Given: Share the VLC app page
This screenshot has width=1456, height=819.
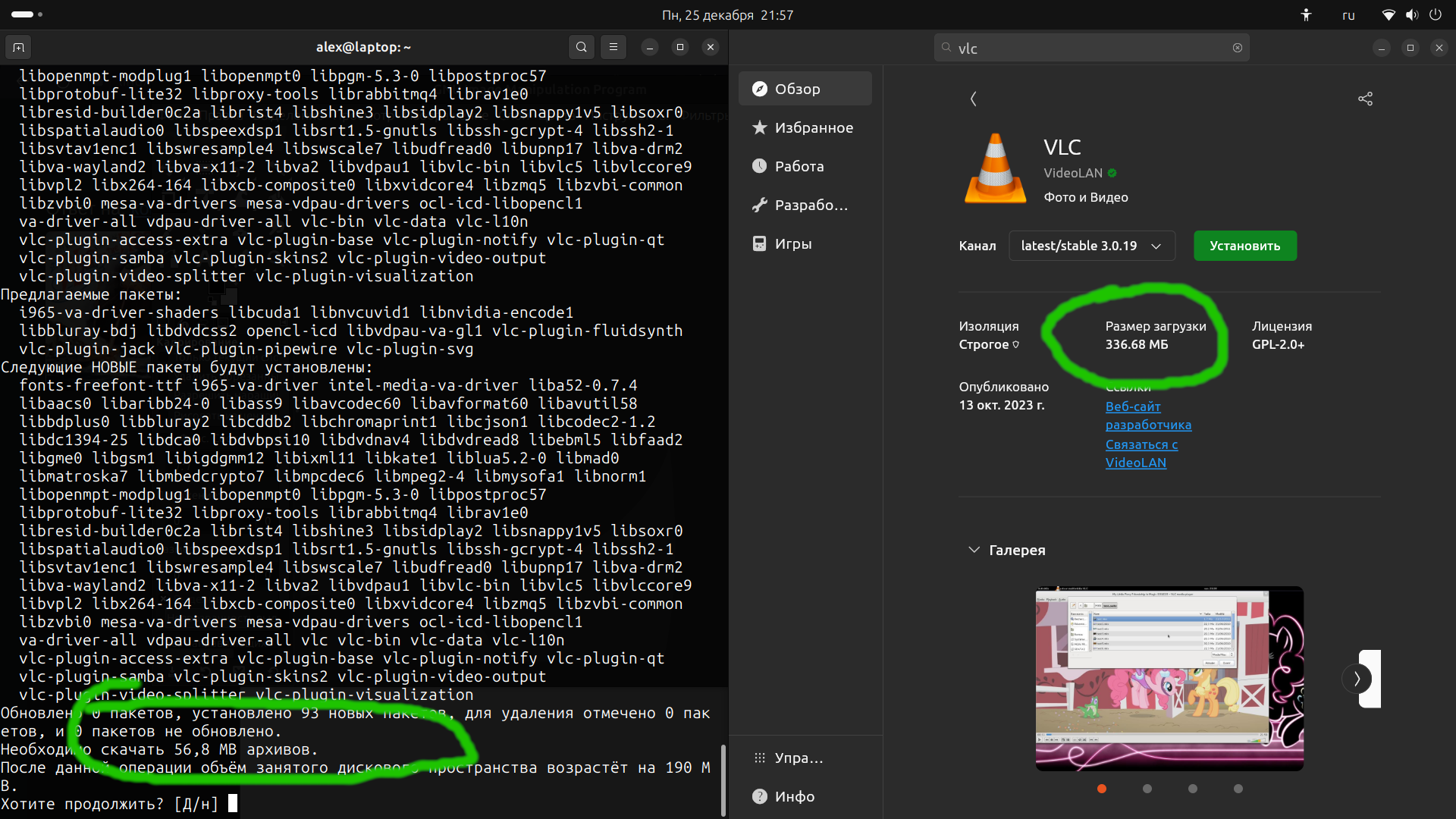Looking at the screenshot, I should (x=1365, y=99).
